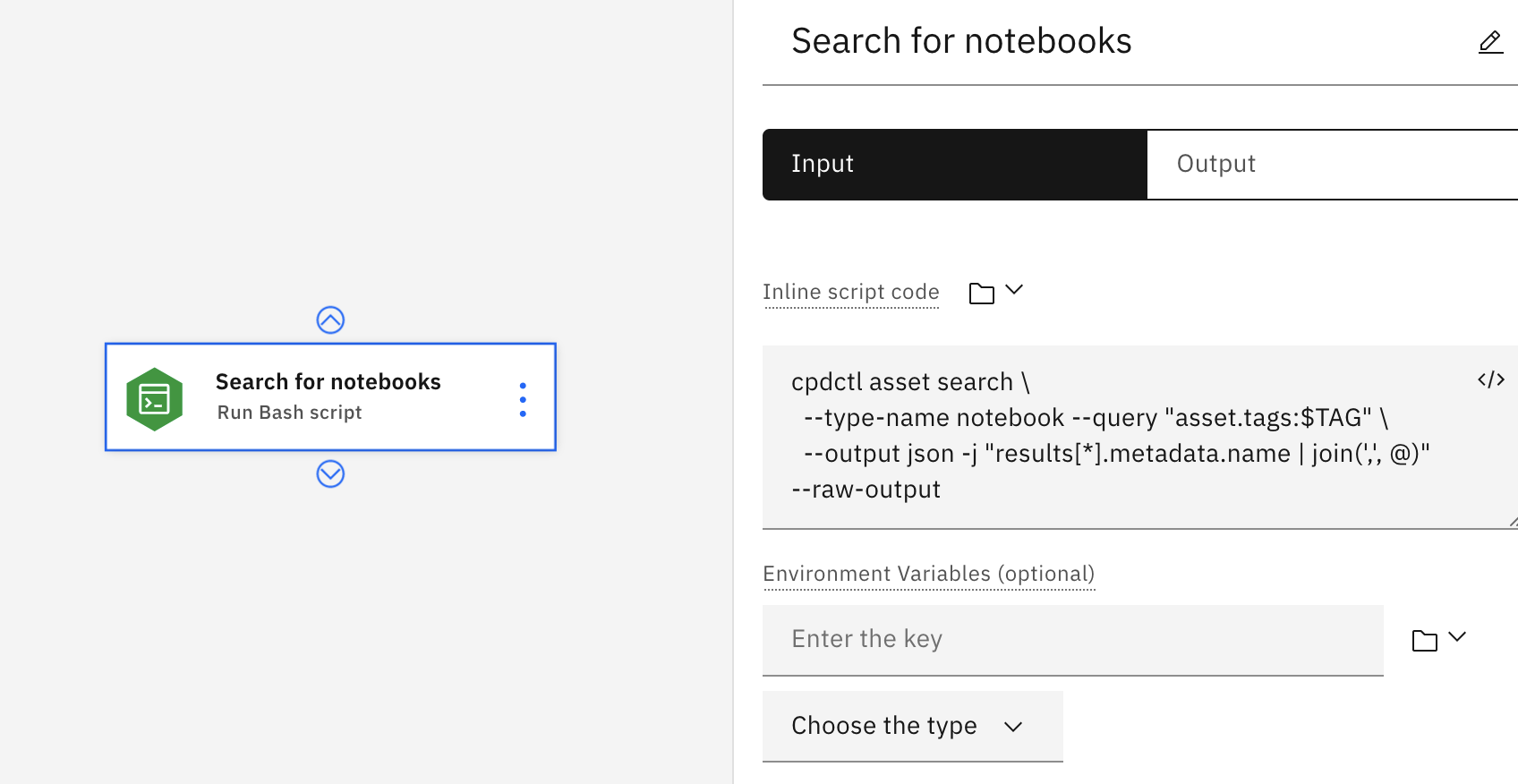Click the upward arrow port above the node

click(330, 320)
